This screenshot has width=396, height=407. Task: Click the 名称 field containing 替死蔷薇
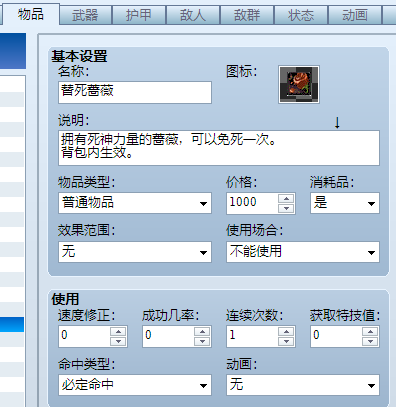tap(135, 92)
